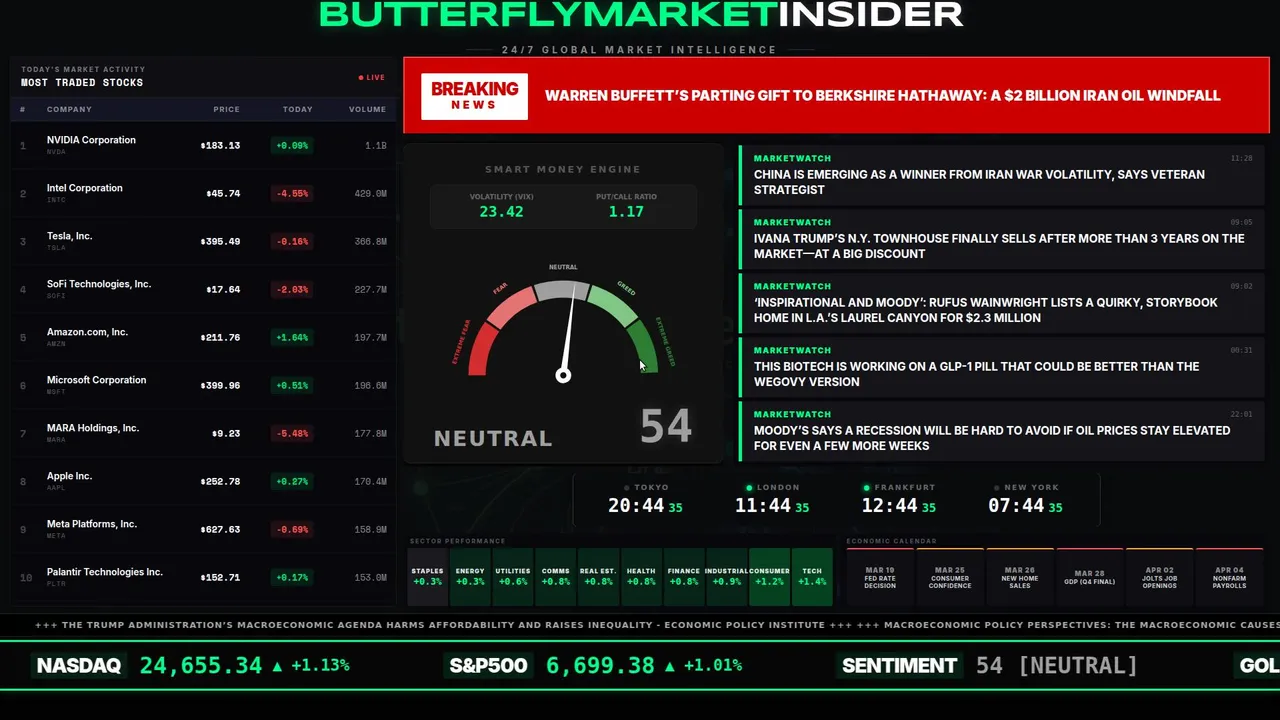1280x720 pixels.
Task: Click the sentiment gauge needle
Action: [568, 335]
